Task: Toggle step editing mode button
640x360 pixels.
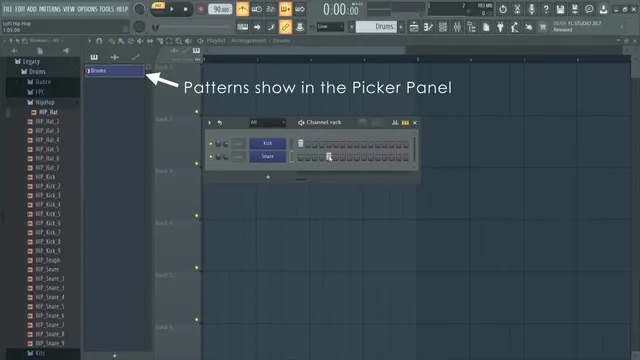Action: 271,27
